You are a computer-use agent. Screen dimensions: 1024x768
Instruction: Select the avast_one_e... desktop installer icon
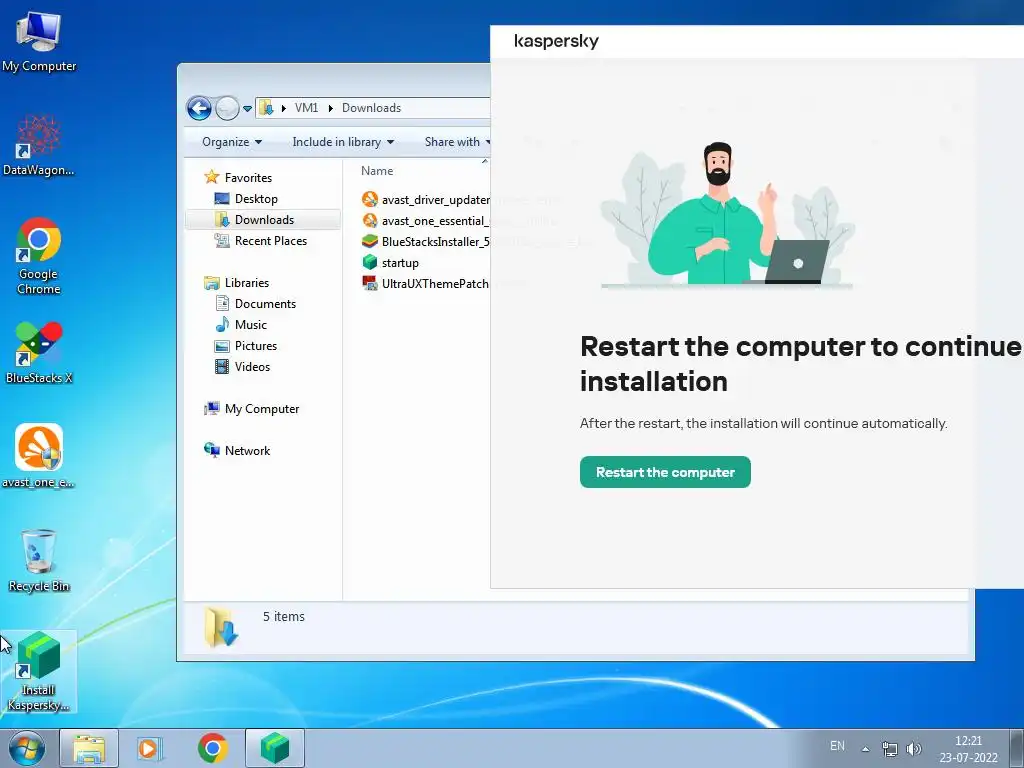tap(39, 456)
